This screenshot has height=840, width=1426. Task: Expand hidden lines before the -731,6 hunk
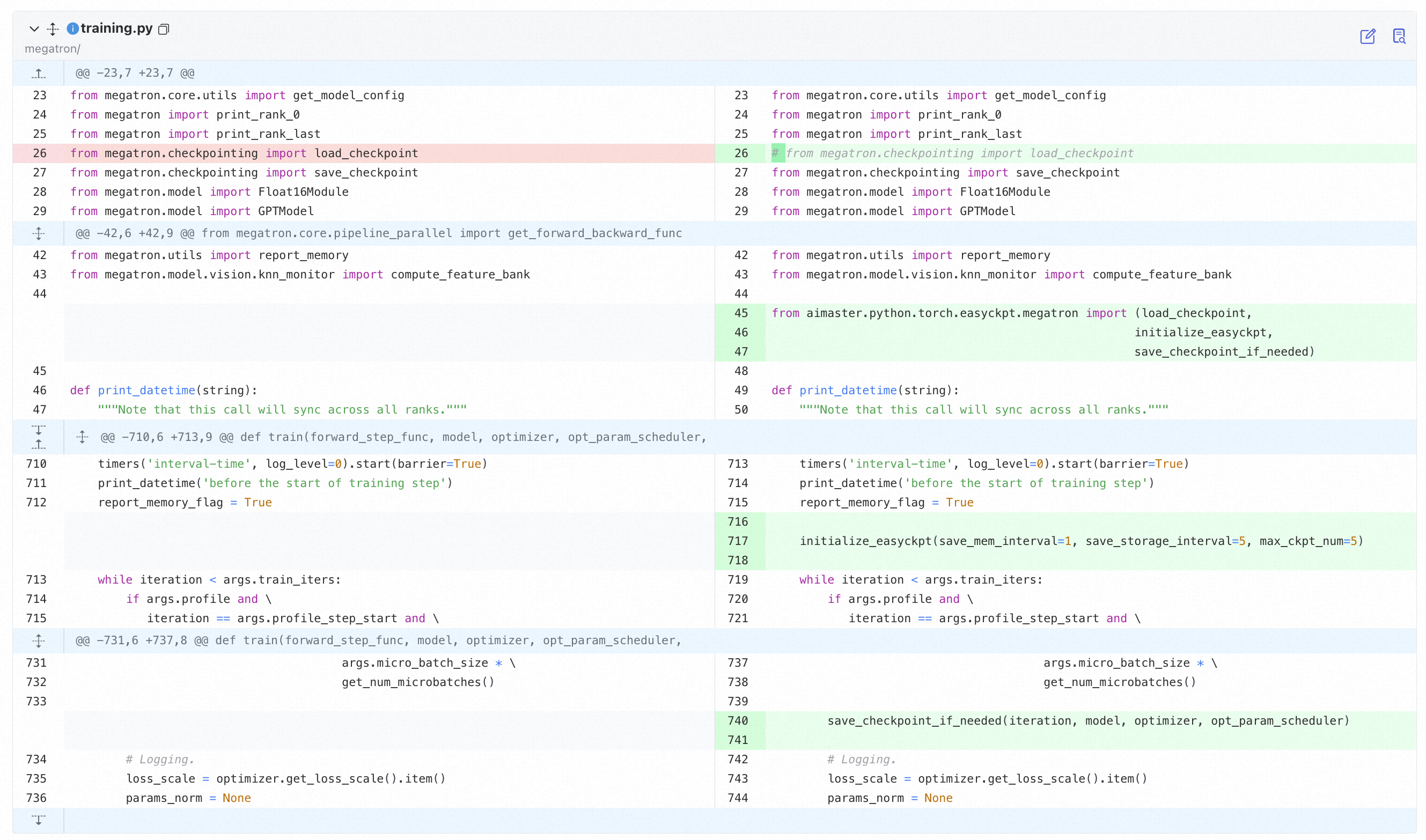point(39,641)
